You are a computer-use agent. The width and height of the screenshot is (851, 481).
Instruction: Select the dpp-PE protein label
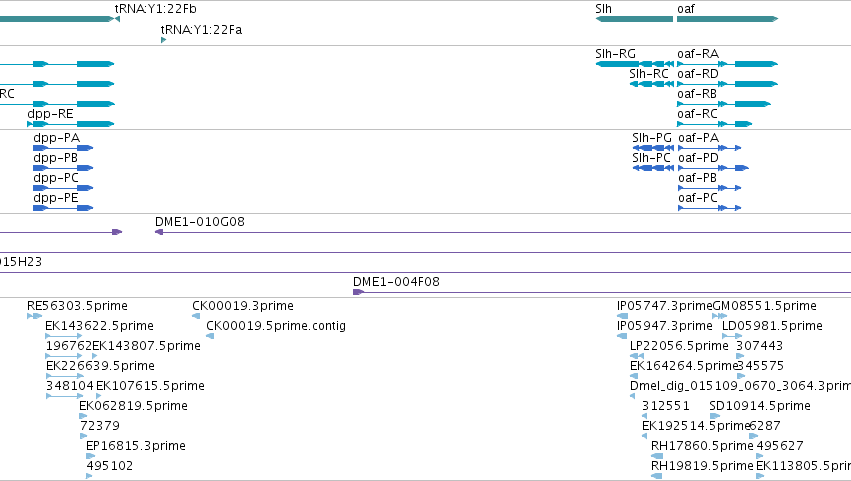point(55,198)
